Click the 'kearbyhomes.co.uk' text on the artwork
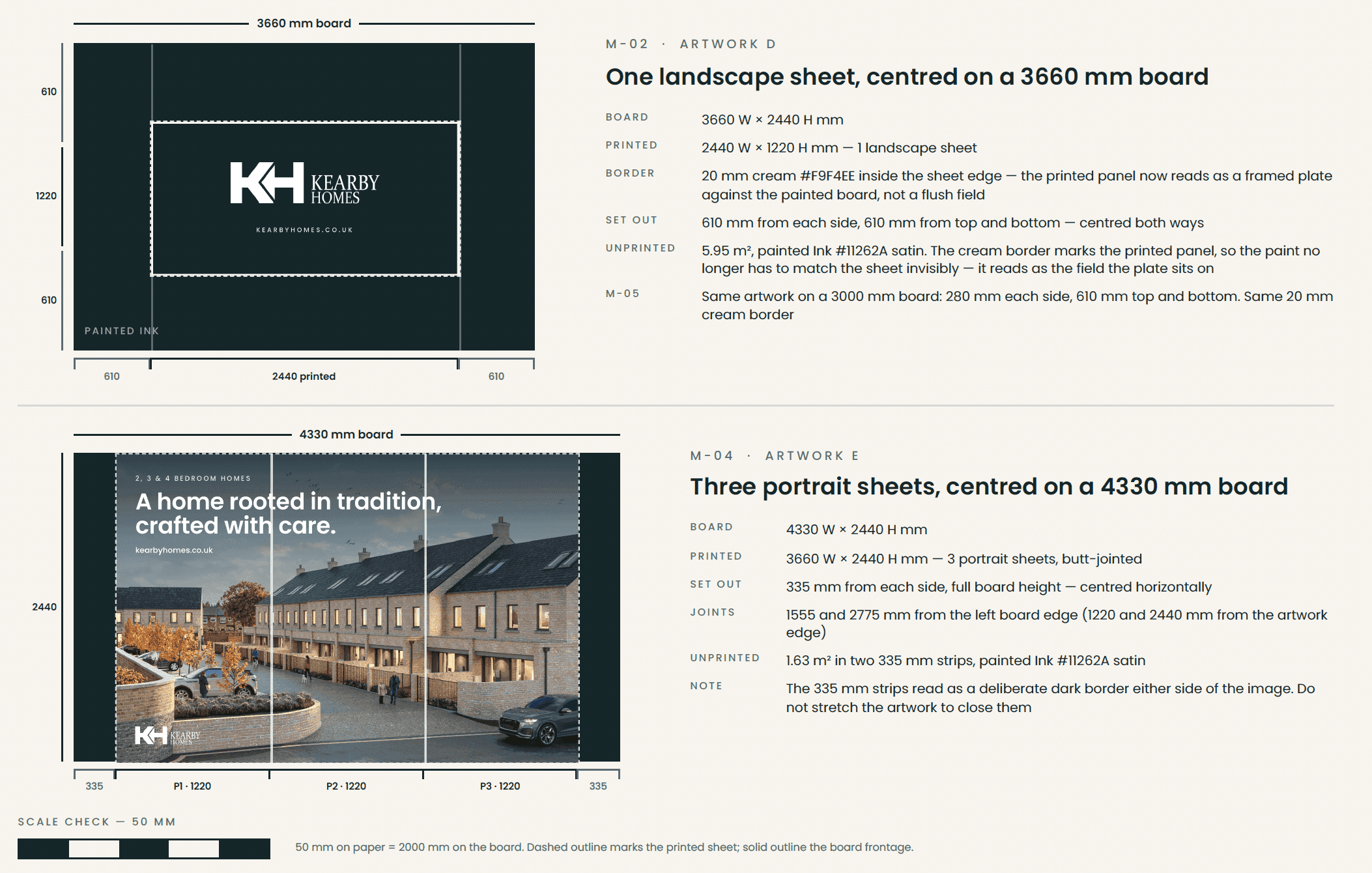 174,551
